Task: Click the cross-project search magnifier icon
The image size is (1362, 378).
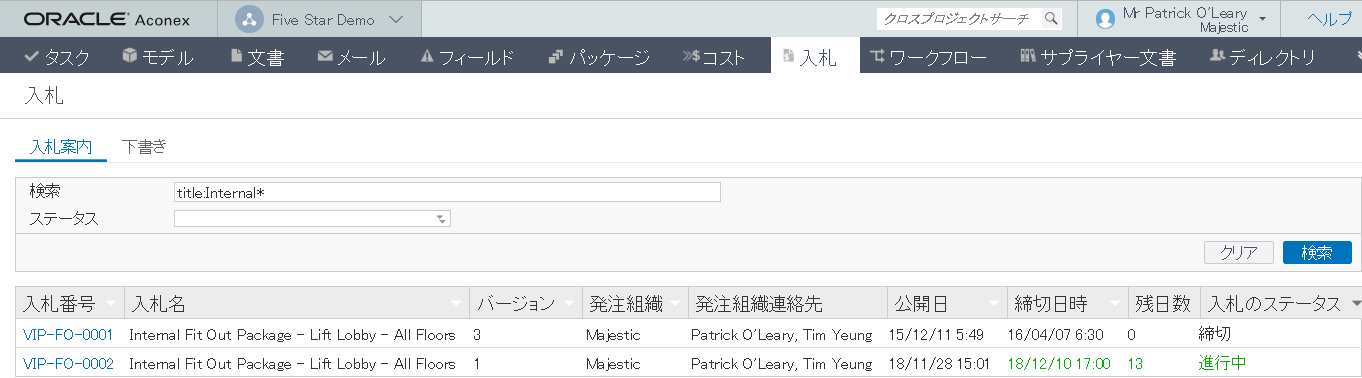Action: 1050,19
